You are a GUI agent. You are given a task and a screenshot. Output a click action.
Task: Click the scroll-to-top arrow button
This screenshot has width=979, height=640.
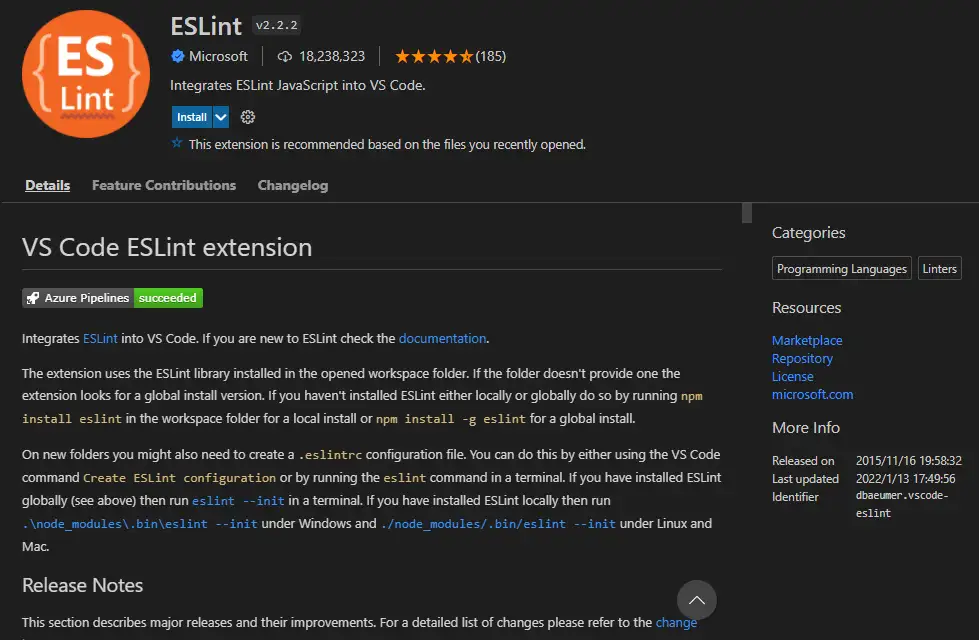pyautogui.click(x=697, y=600)
